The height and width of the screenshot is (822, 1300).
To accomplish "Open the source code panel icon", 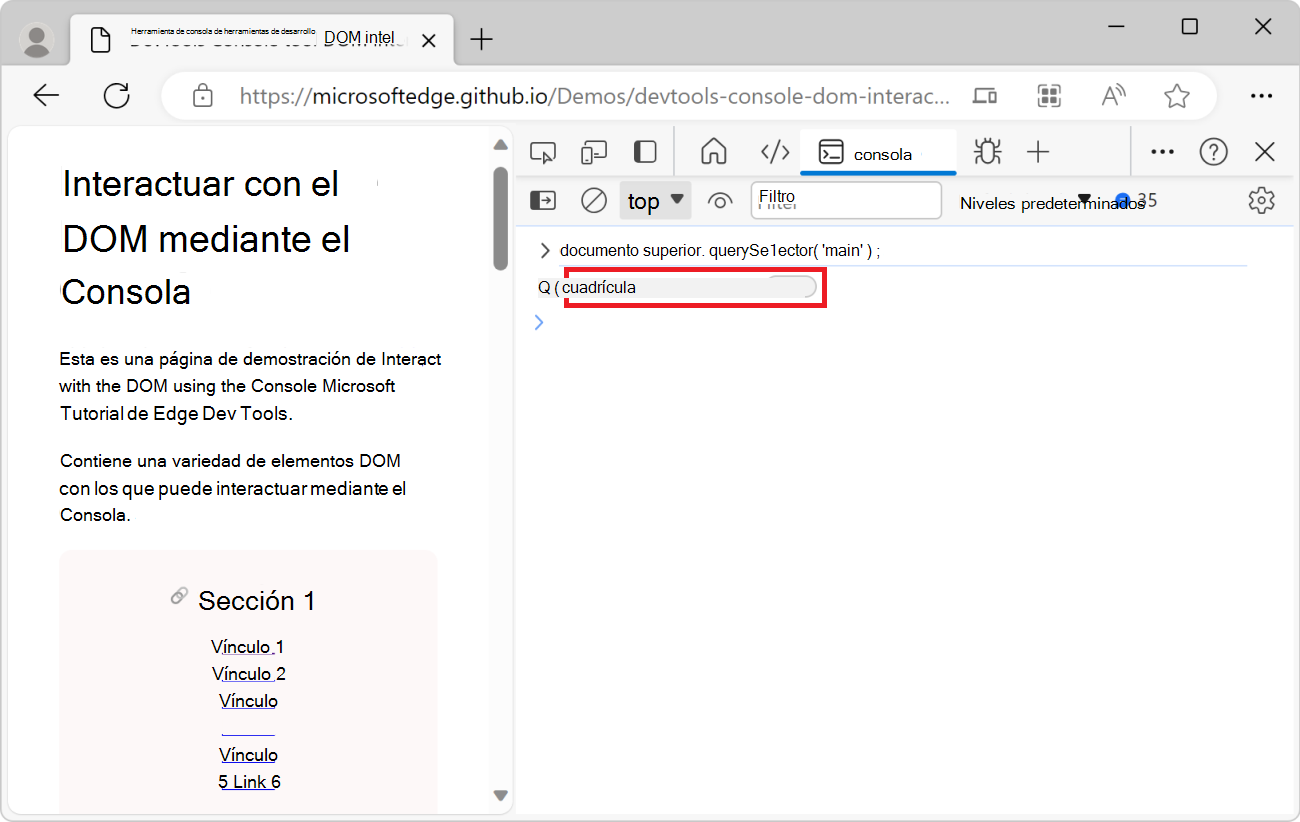I will [775, 152].
